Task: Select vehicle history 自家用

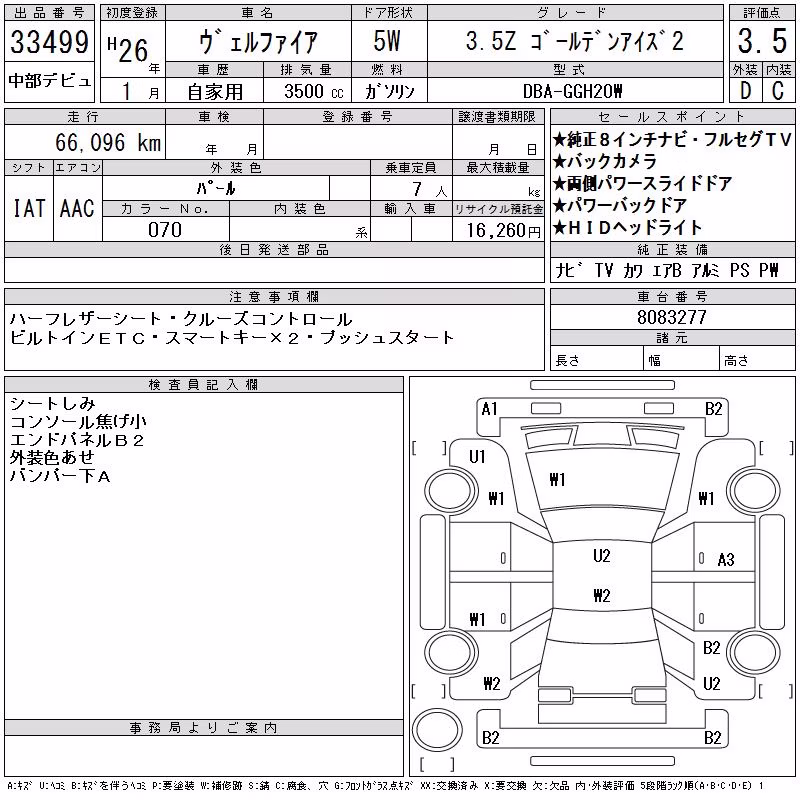Action: (215, 92)
